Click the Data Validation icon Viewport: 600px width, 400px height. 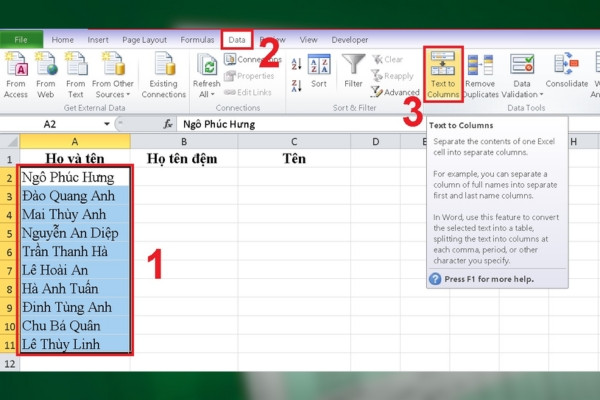pyautogui.click(x=522, y=64)
